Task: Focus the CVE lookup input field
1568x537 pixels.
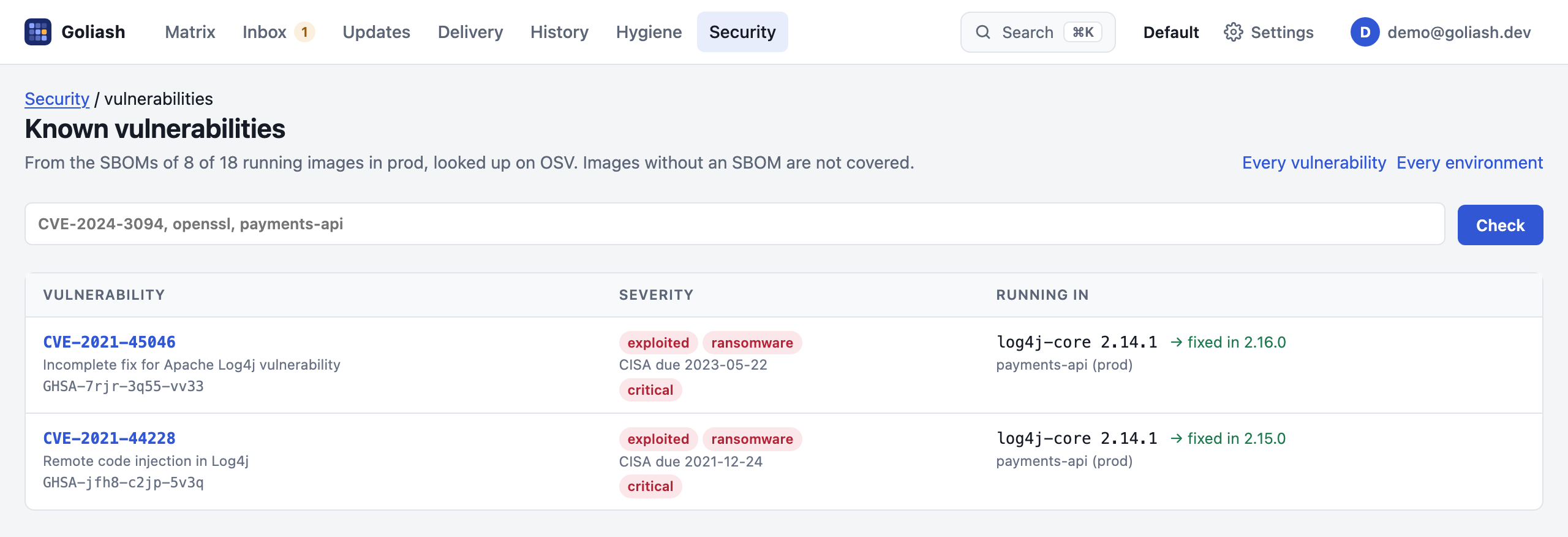Action: pos(734,224)
